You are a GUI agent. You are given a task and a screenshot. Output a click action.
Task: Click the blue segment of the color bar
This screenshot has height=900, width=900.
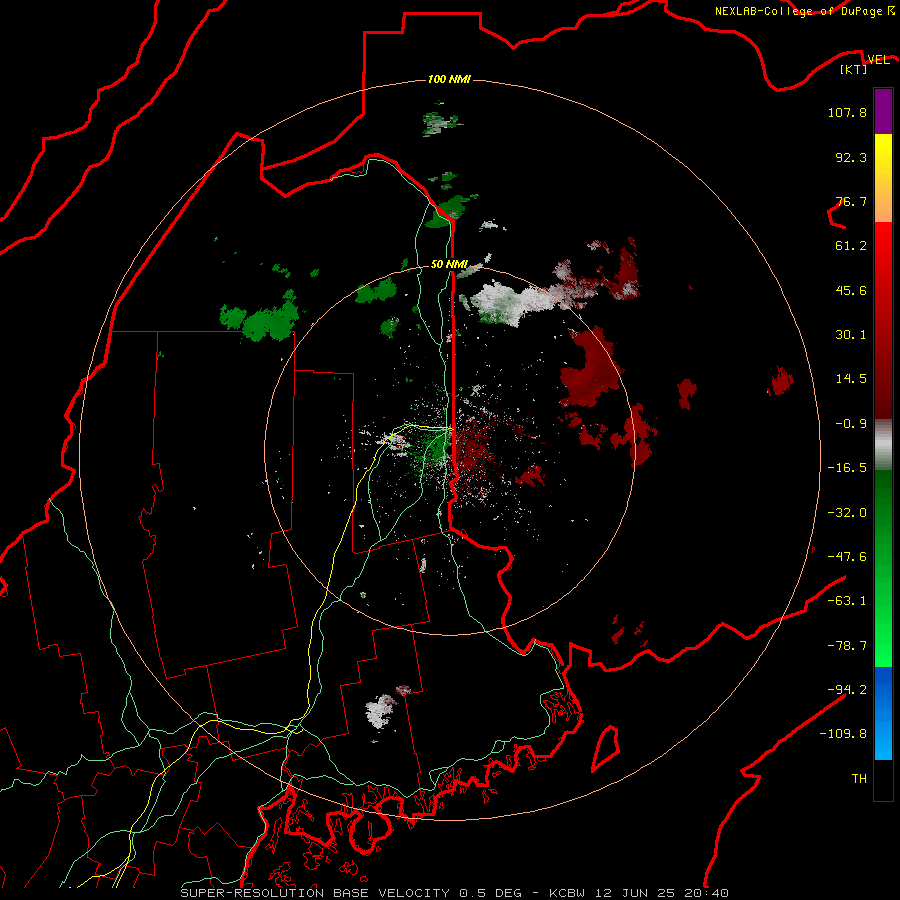pos(883,713)
